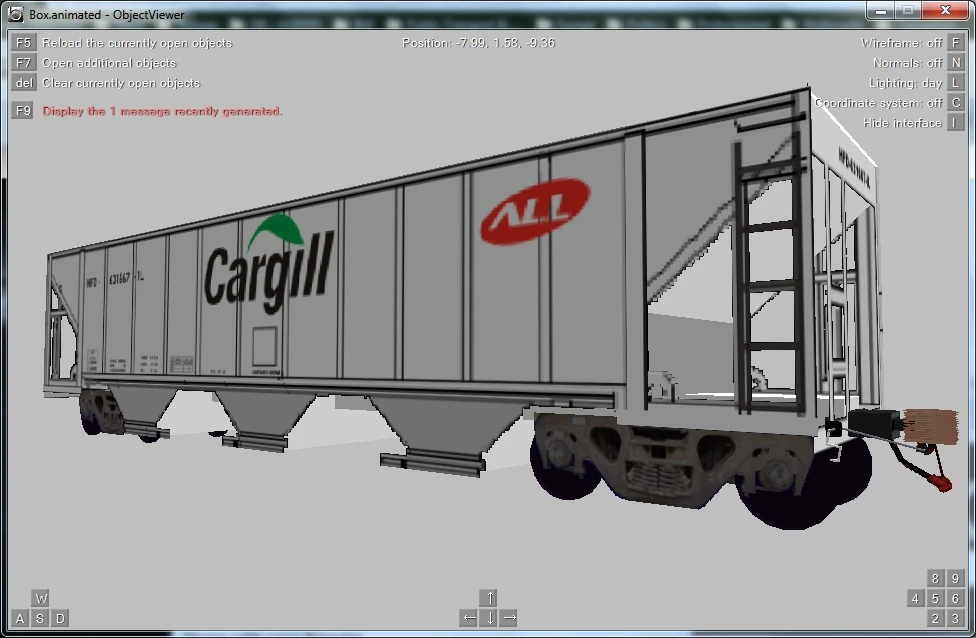Click the 'Clear currently open objects' label
Screen dimensions: 976x638
[x=121, y=83]
